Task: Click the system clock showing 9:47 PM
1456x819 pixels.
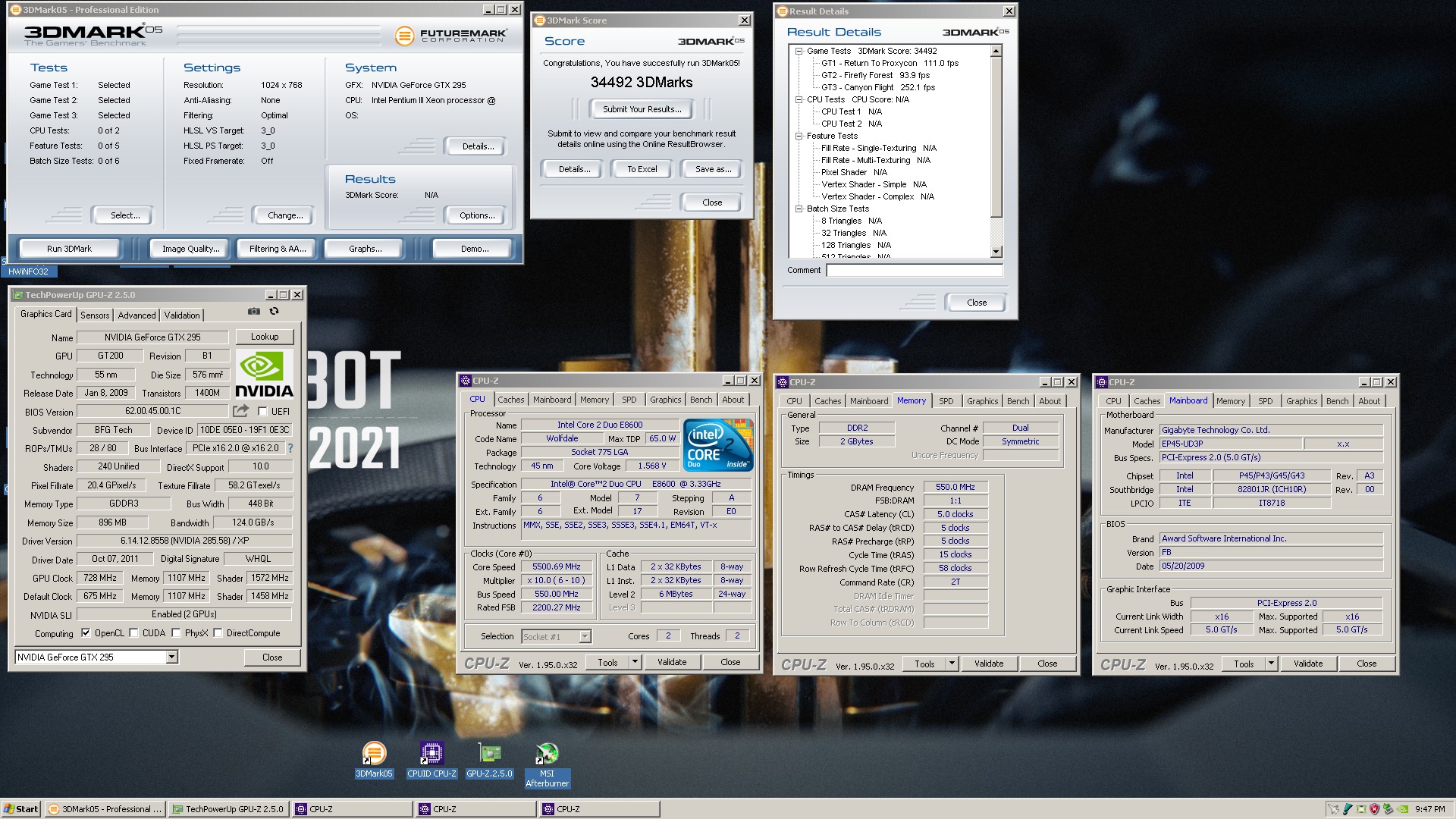Action: (1429, 809)
